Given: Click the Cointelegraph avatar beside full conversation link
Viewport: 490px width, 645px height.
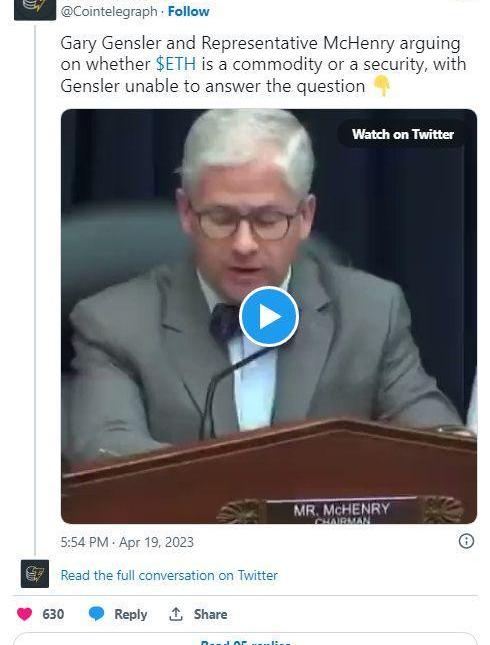Looking at the screenshot, I should coord(35,574).
